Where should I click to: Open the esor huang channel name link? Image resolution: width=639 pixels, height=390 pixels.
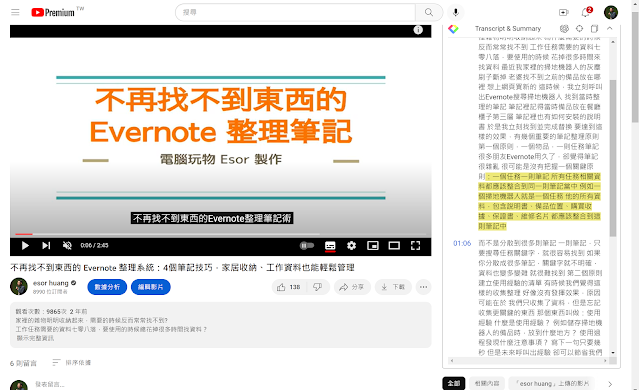[x=51, y=283]
